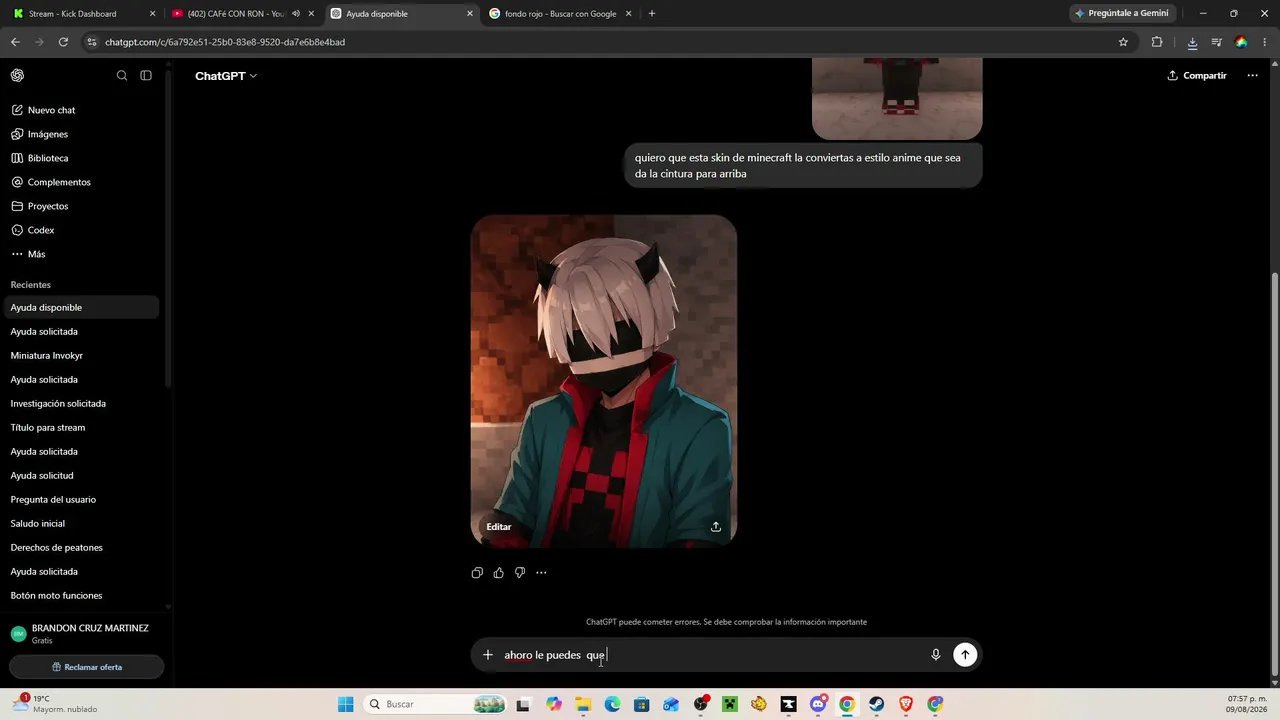Collapse the sidebar with the panel icon
Screen dimensions: 1280x720
(x=146, y=76)
